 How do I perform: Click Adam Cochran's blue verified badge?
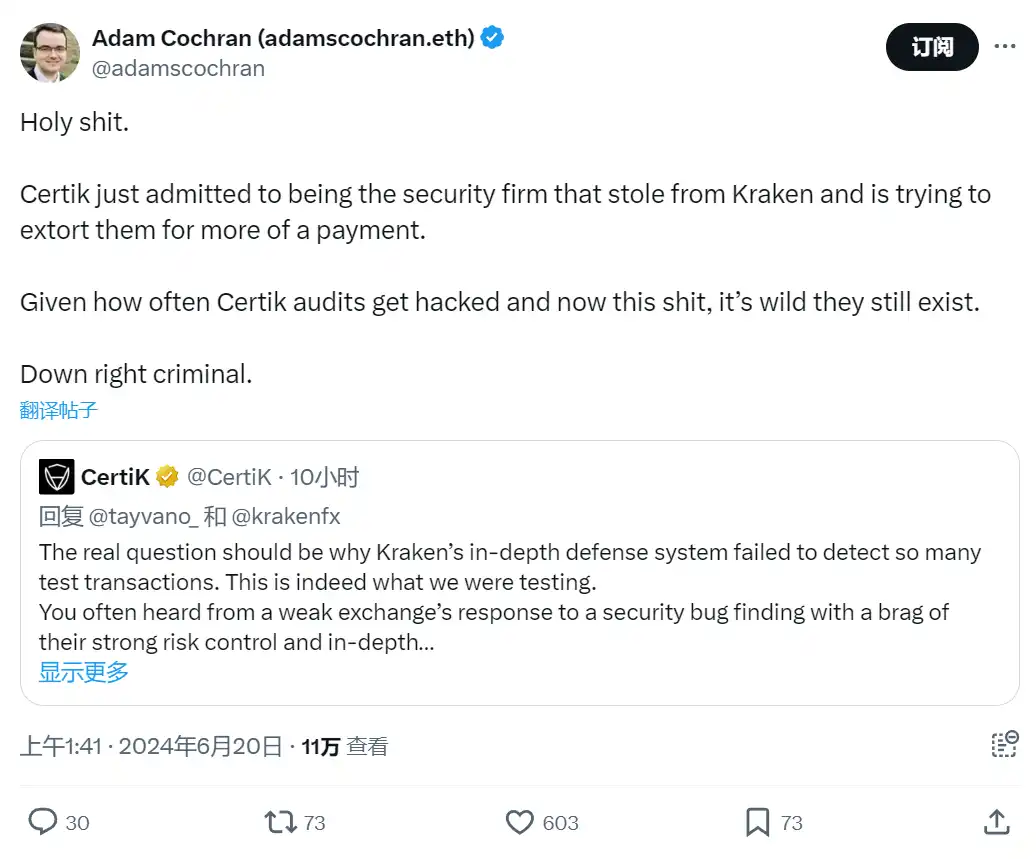[x=493, y=38]
